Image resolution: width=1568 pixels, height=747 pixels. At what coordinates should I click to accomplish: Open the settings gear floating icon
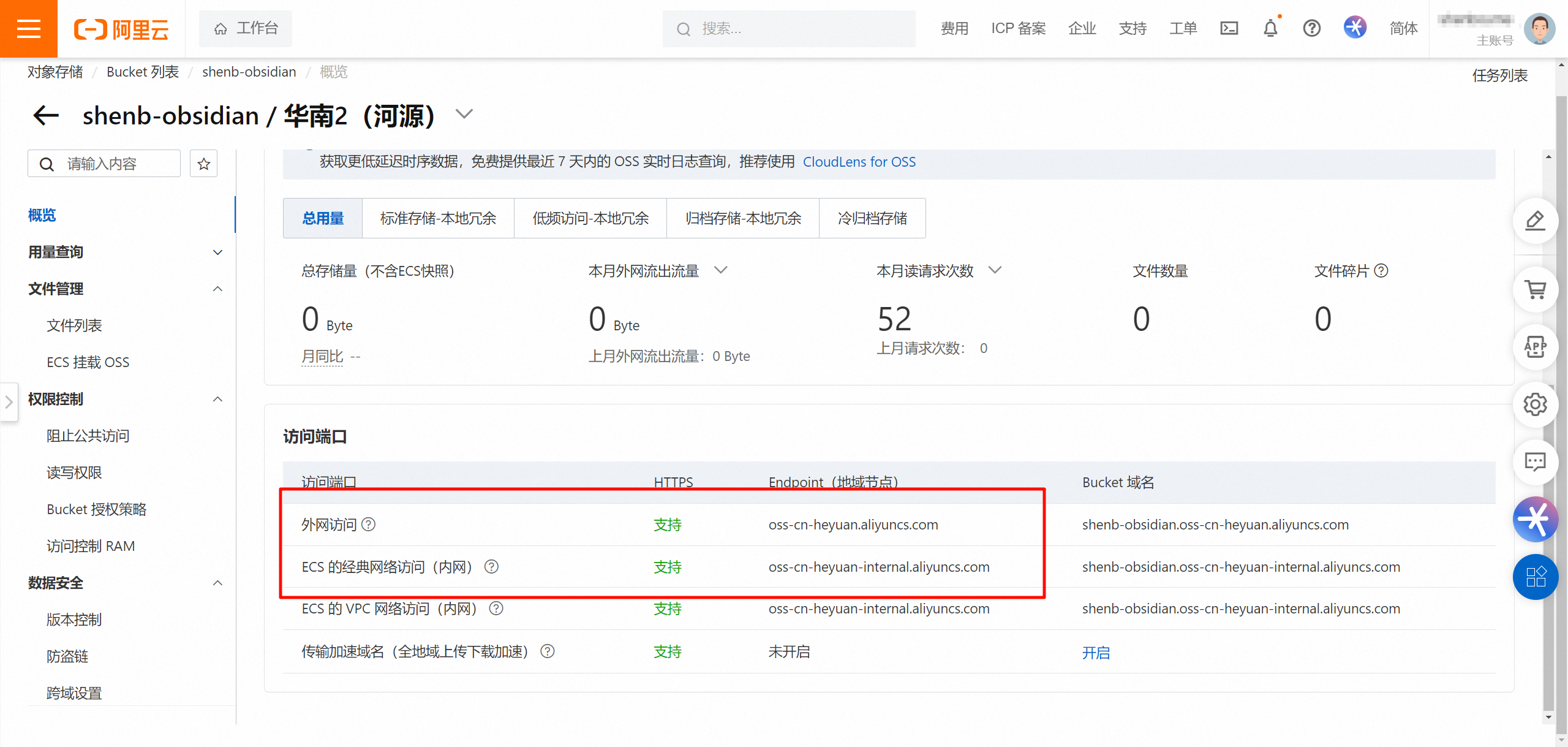(x=1535, y=404)
